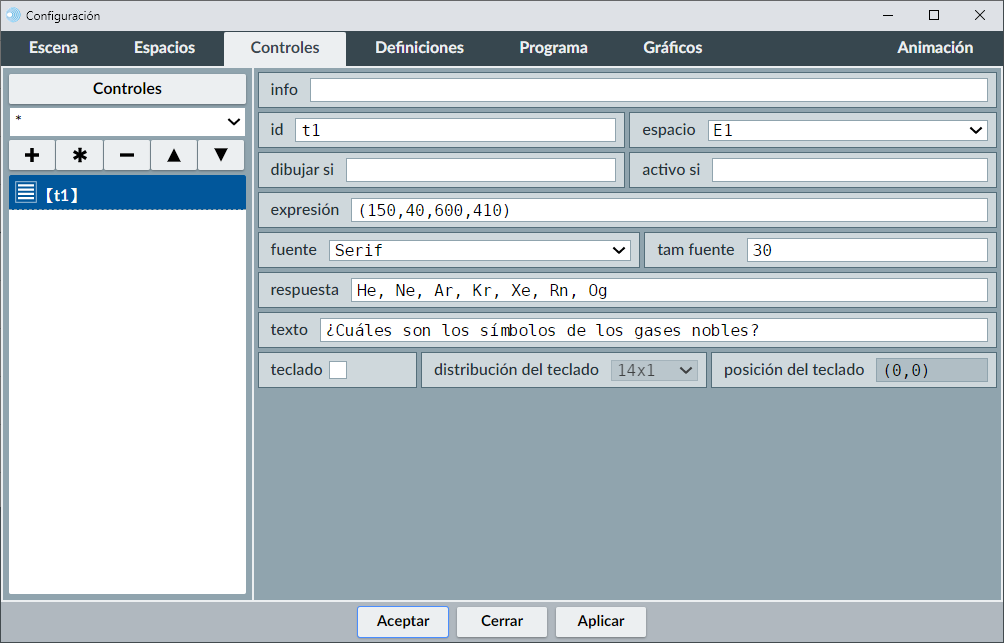Go to the Animación tab

(934, 48)
